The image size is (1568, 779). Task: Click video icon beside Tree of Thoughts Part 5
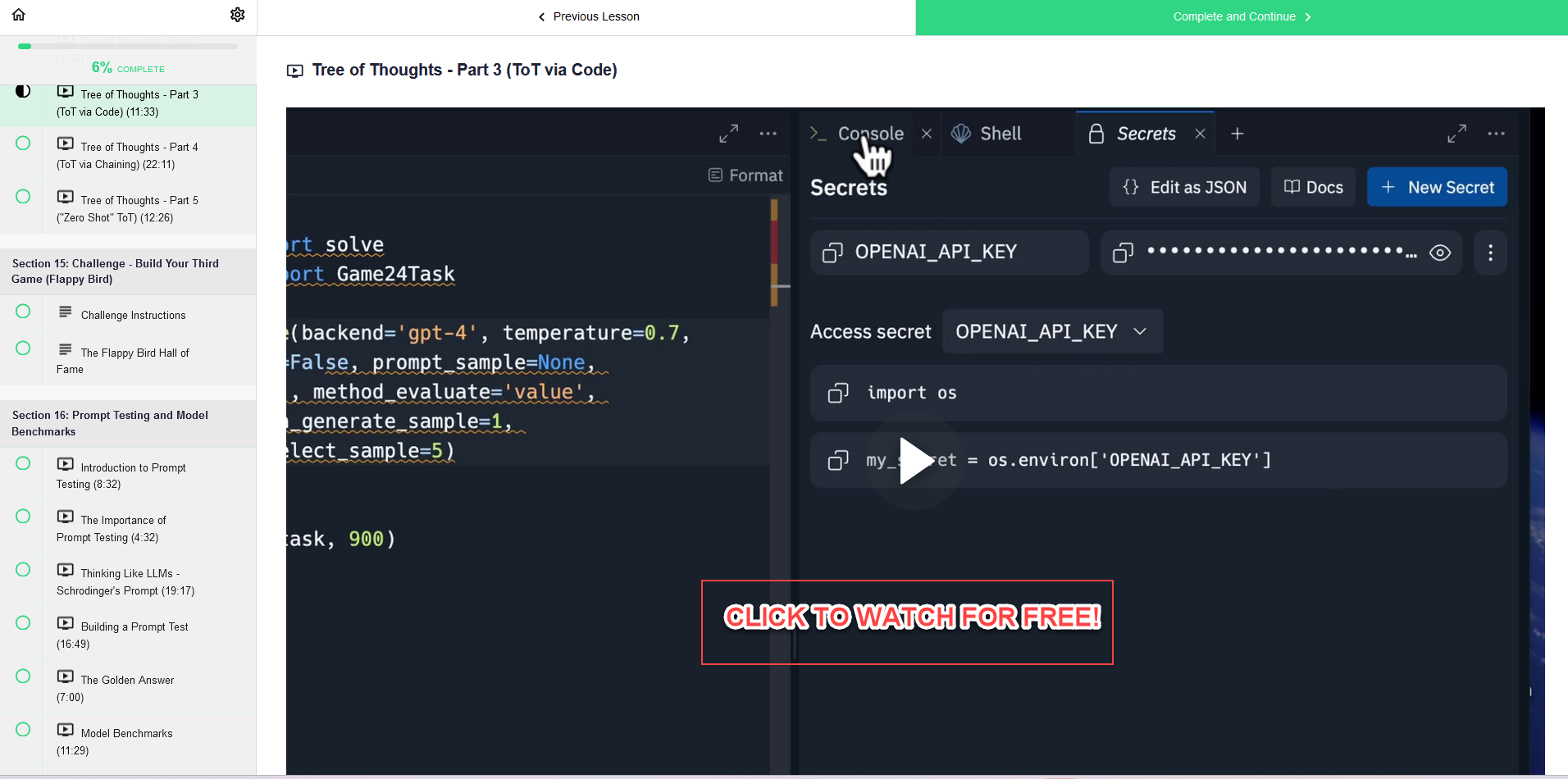pos(66,197)
